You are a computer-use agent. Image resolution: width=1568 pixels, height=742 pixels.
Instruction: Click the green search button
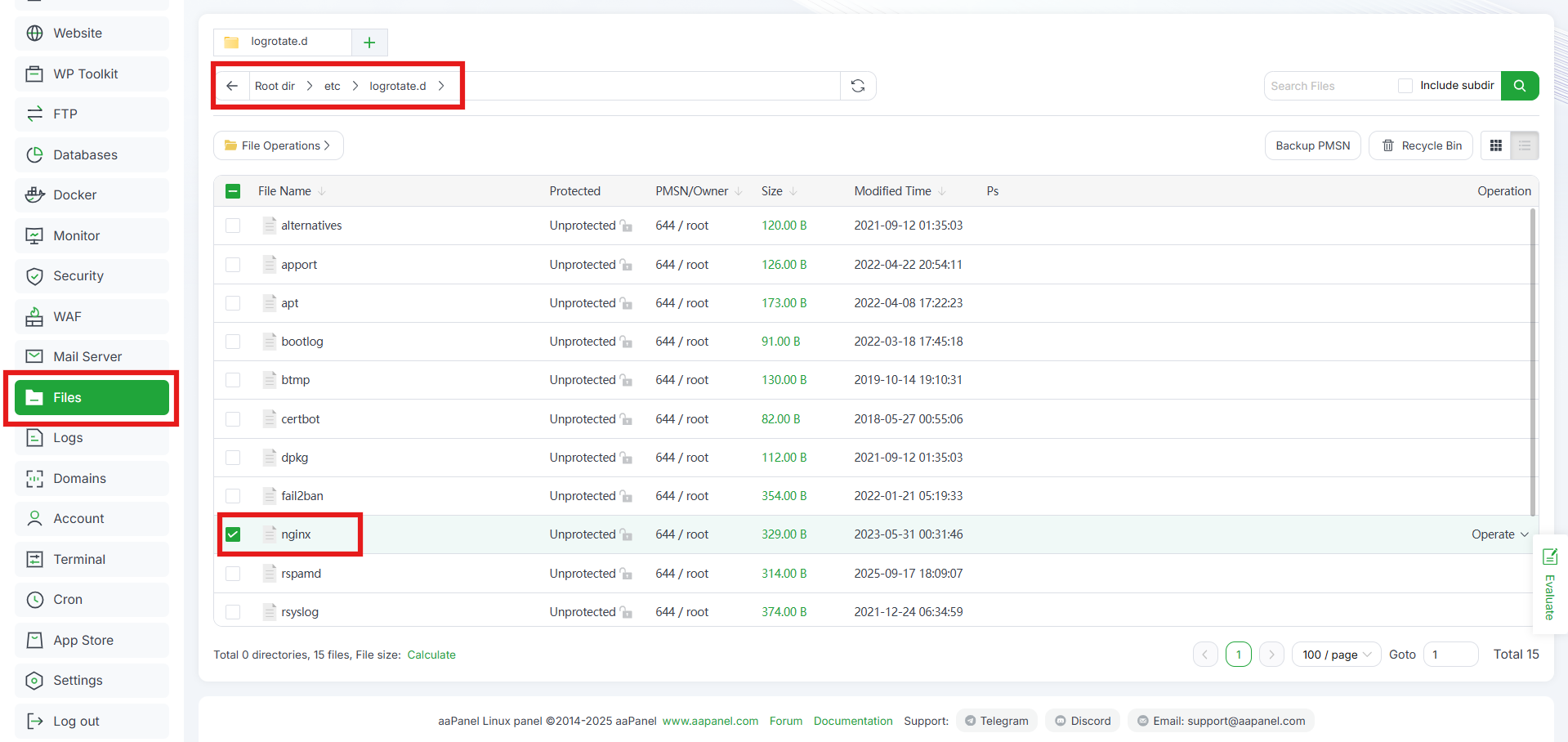click(x=1520, y=86)
